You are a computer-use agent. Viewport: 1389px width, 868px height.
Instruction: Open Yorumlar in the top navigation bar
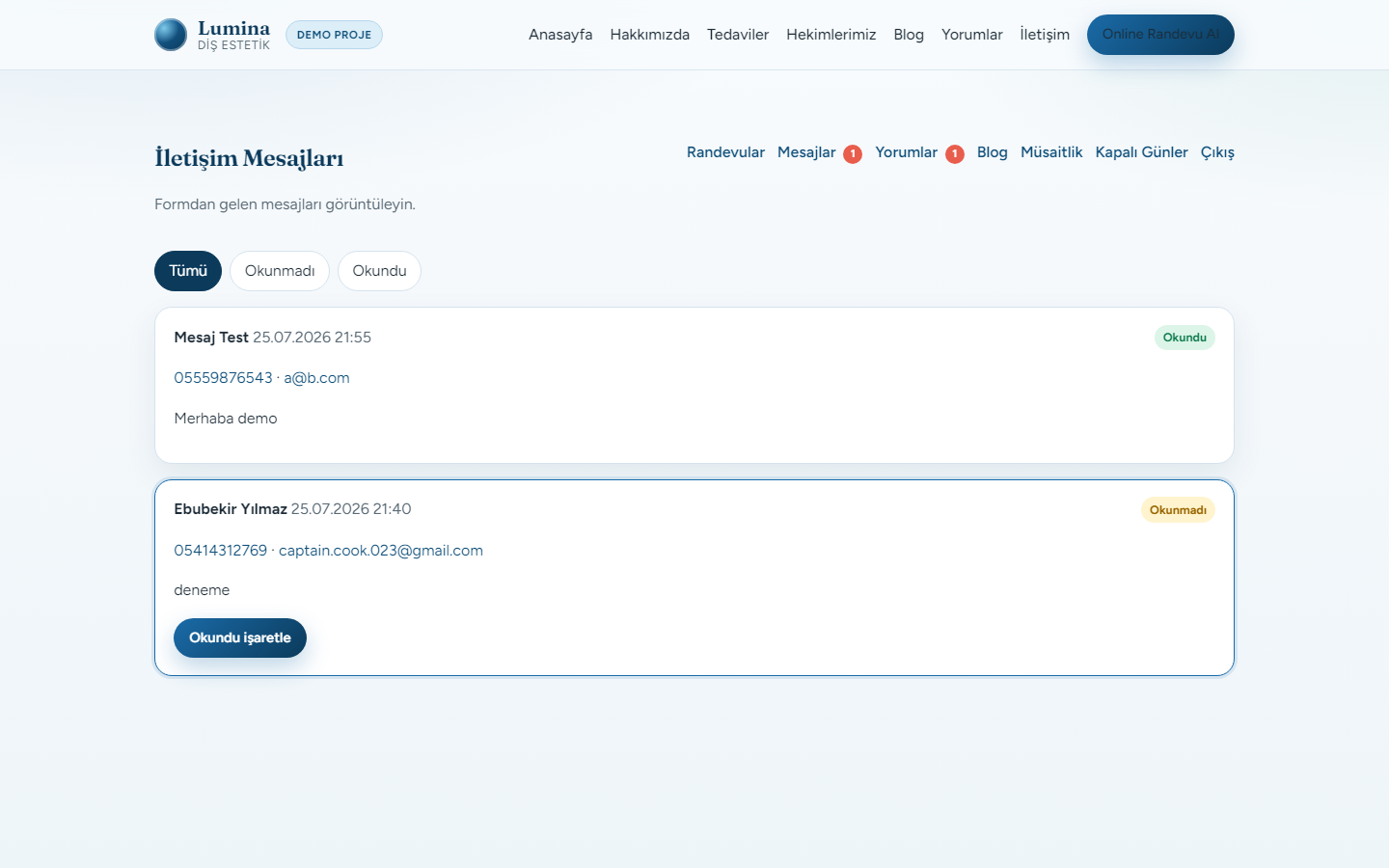click(x=972, y=35)
